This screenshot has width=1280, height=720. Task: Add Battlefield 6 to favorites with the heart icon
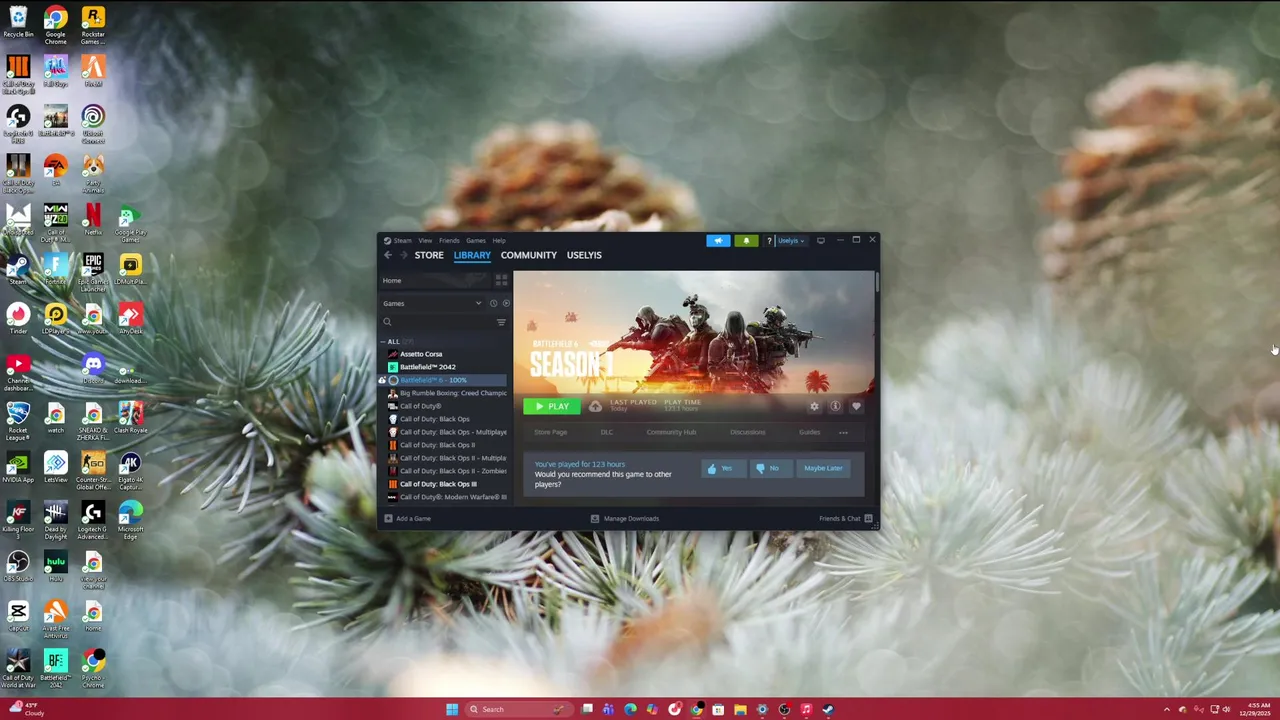[x=856, y=406]
